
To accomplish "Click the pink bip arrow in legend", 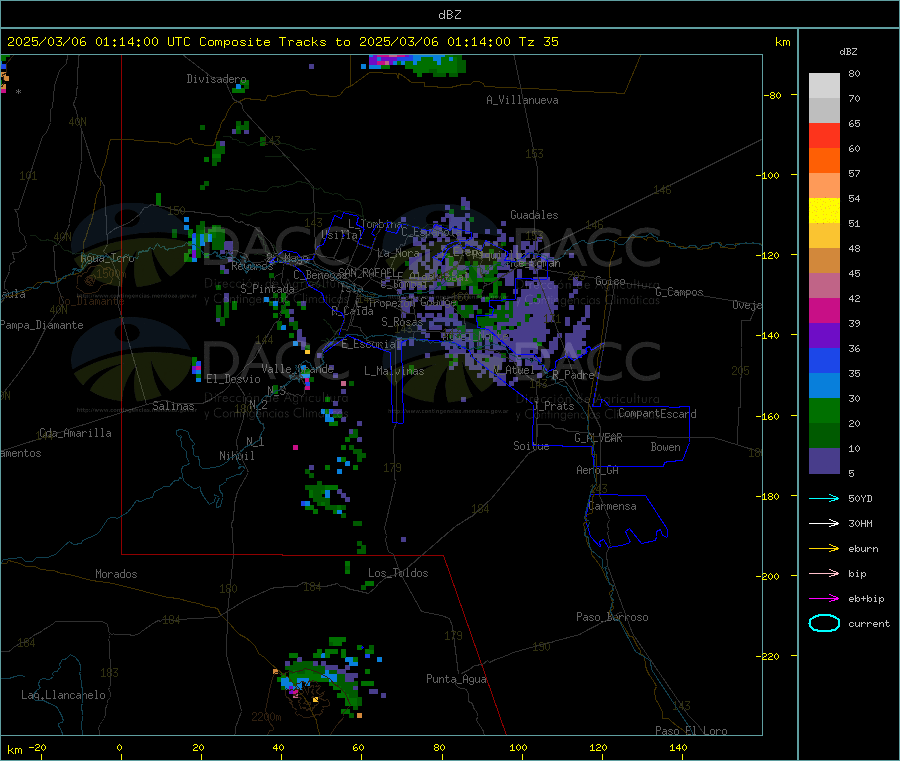I will (x=824, y=573).
